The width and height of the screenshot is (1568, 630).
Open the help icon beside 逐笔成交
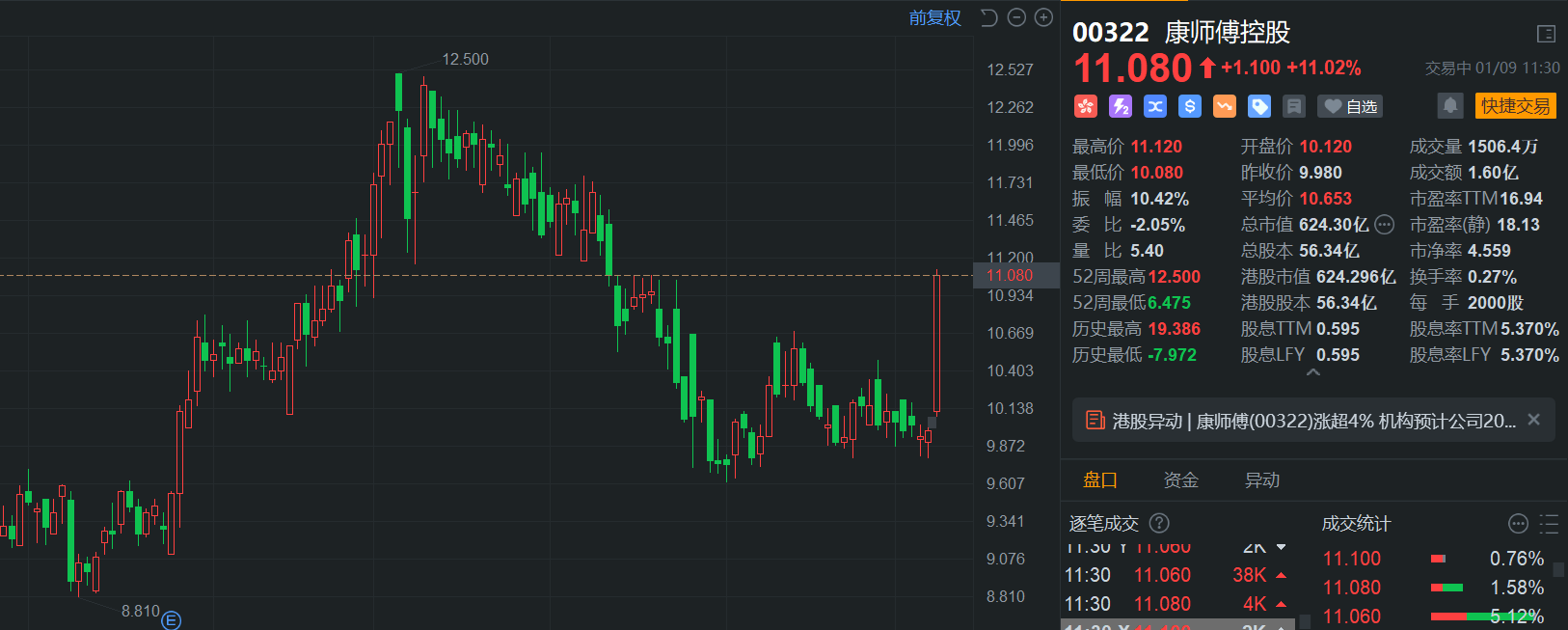point(1160,523)
